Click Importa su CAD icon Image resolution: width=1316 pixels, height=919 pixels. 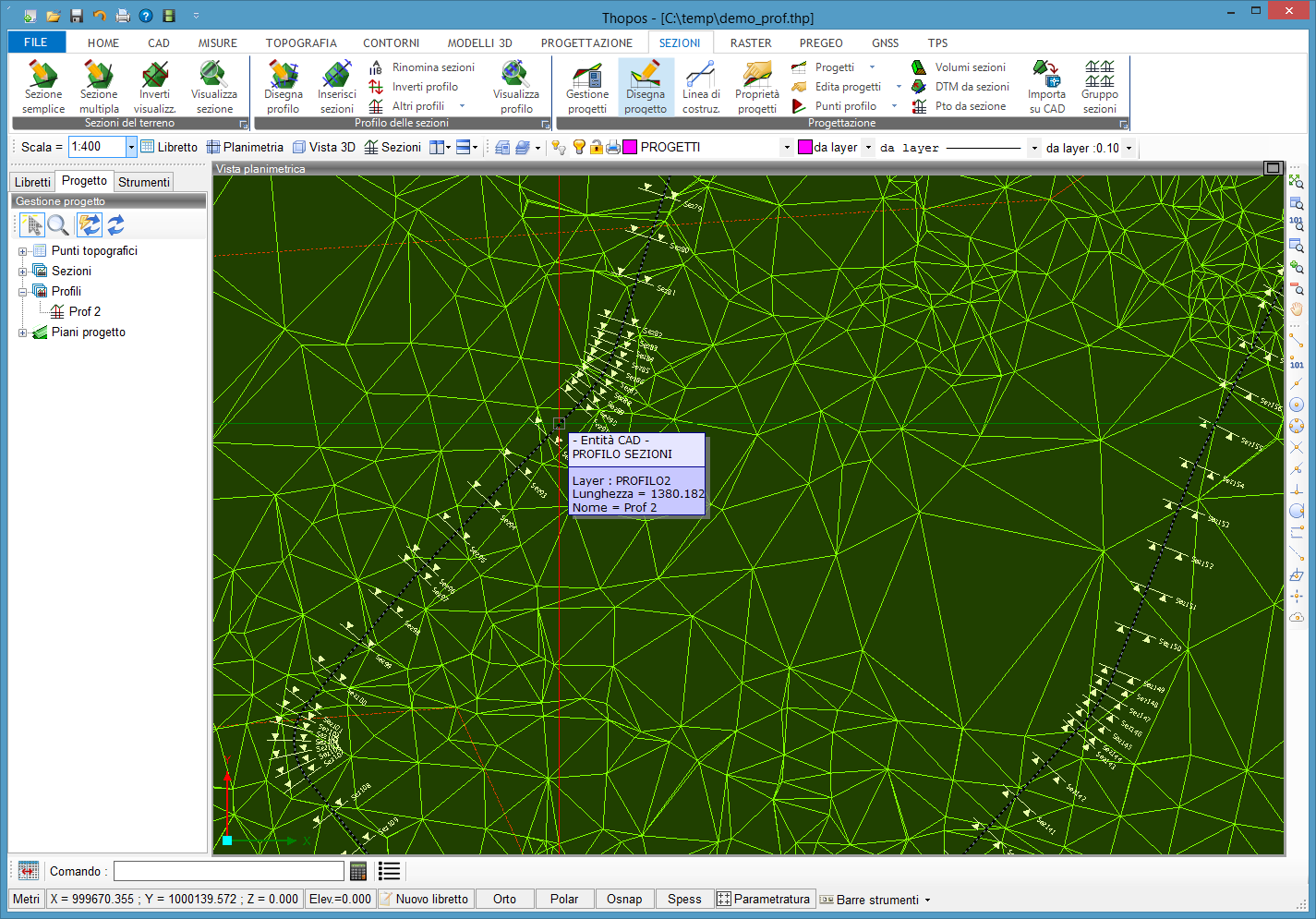coord(1046,87)
